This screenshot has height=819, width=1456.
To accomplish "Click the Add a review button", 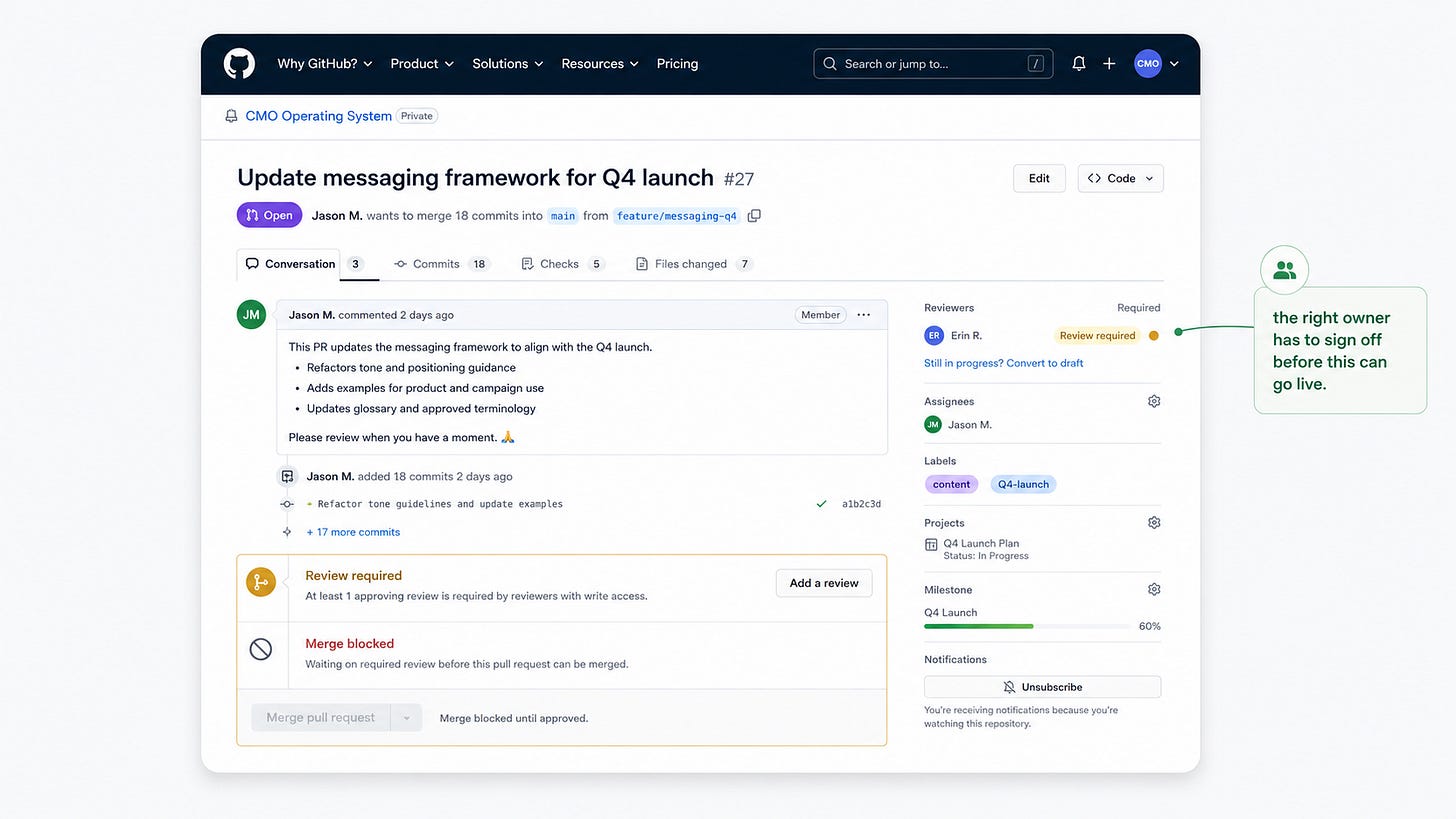I will (824, 583).
